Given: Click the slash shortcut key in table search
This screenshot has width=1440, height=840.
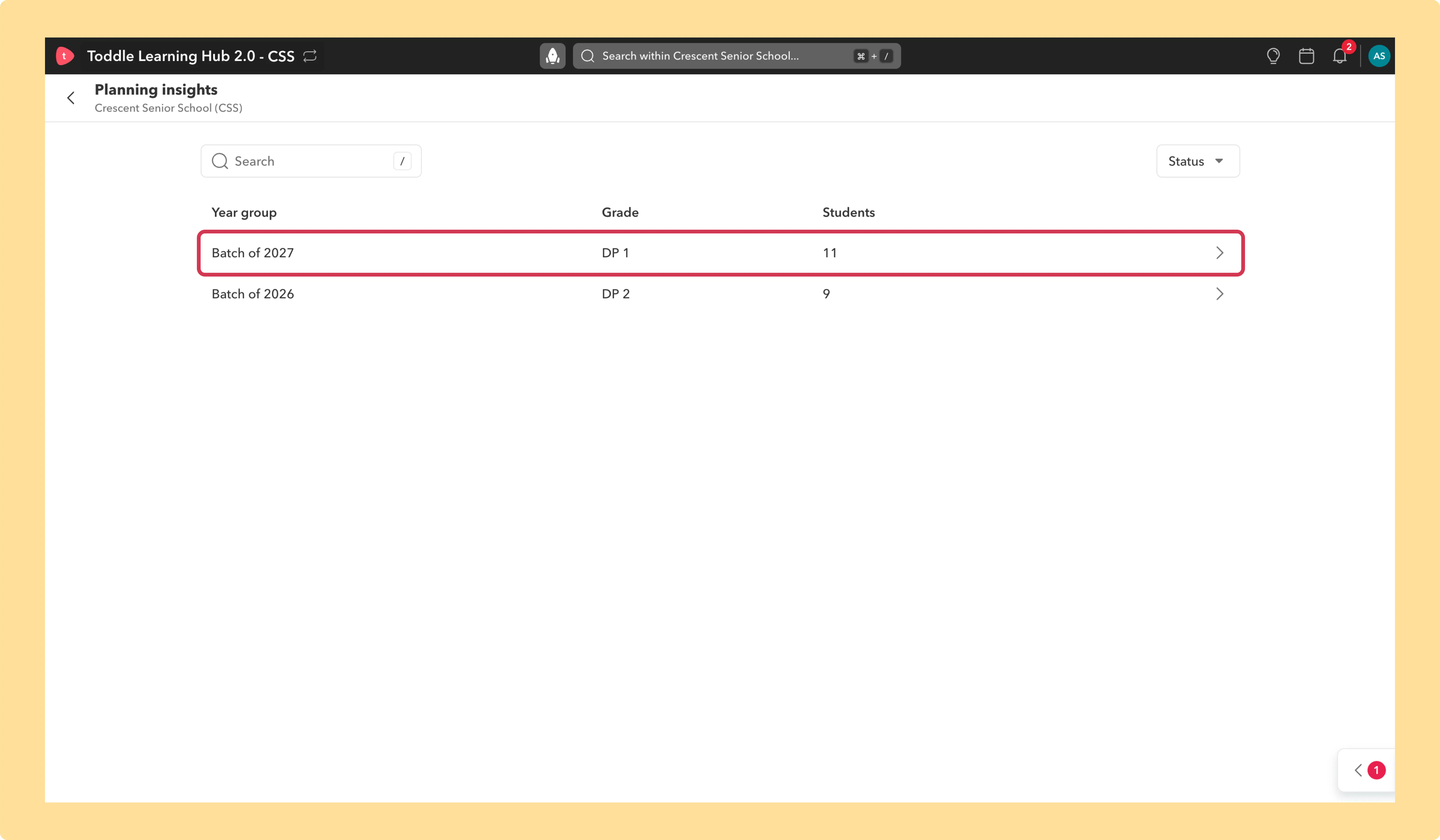Looking at the screenshot, I should coord(402,161).
